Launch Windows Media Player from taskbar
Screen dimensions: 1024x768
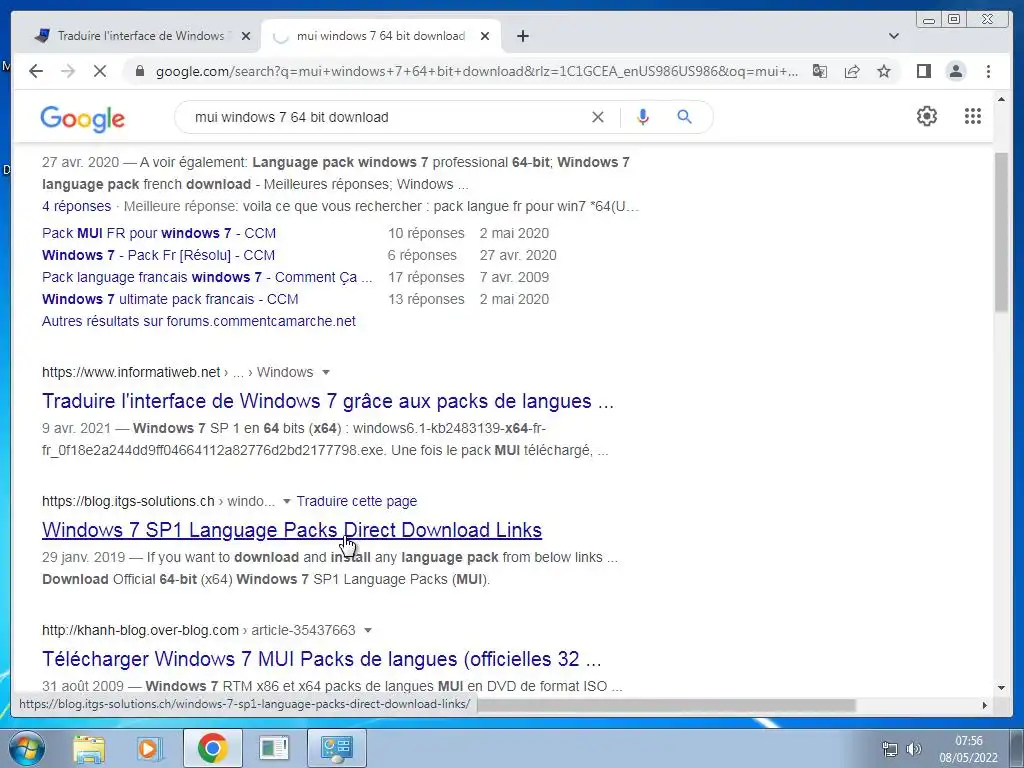(150, 748)
